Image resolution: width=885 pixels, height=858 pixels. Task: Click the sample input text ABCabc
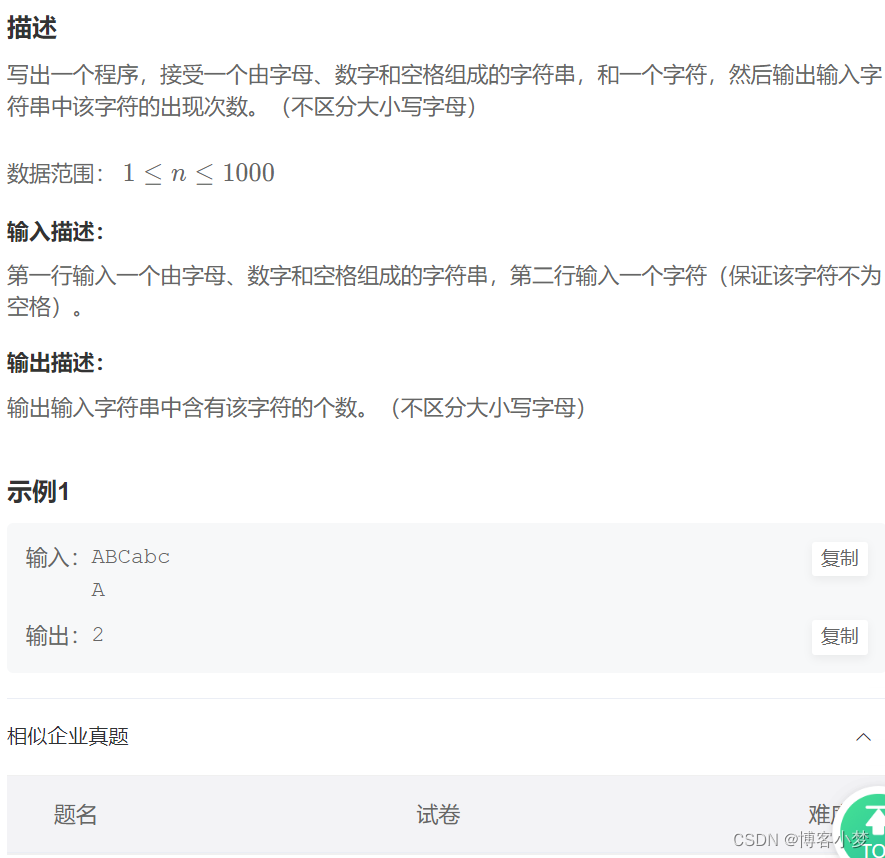point(130,557)
